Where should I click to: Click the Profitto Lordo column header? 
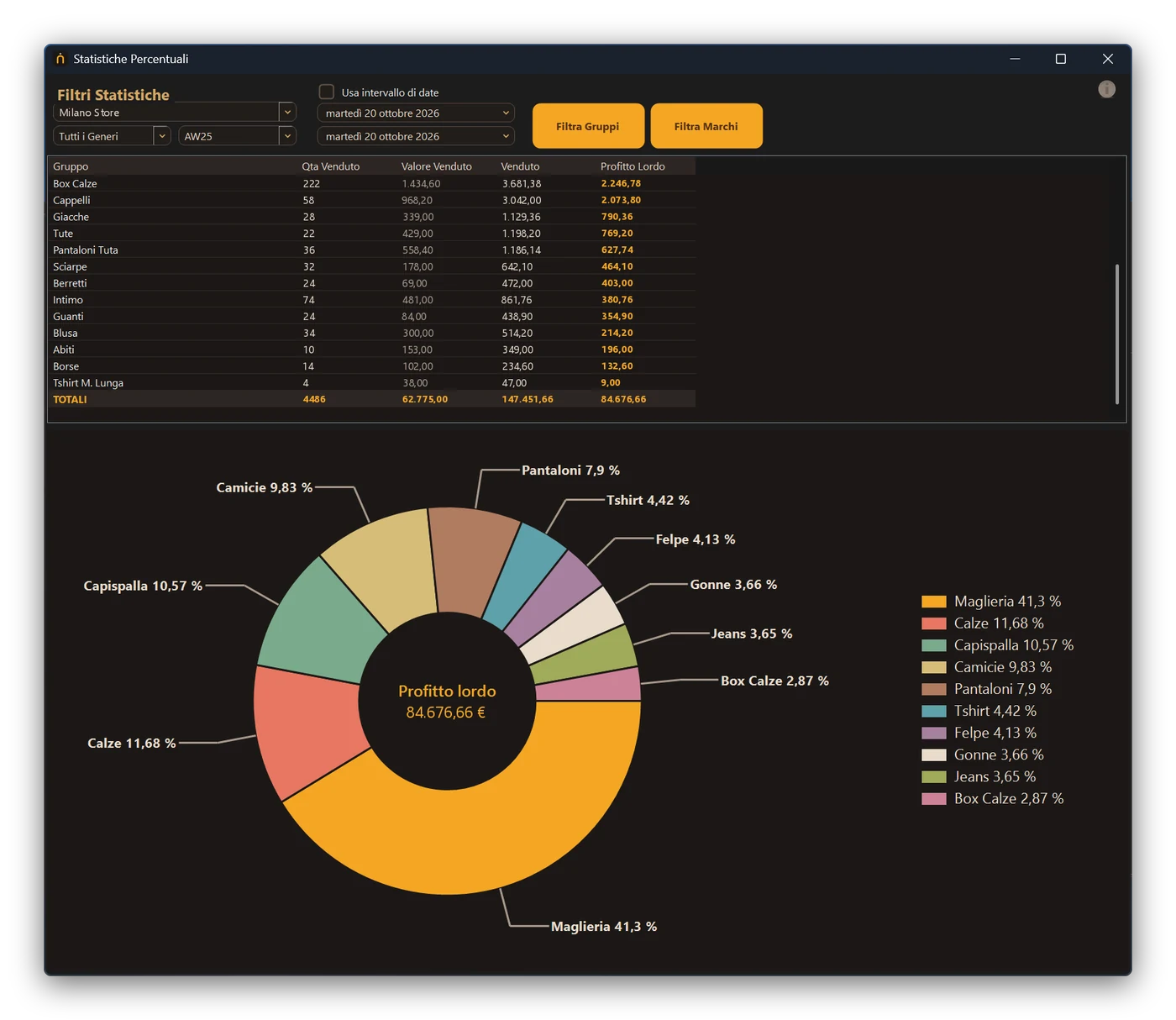(633, 166)
